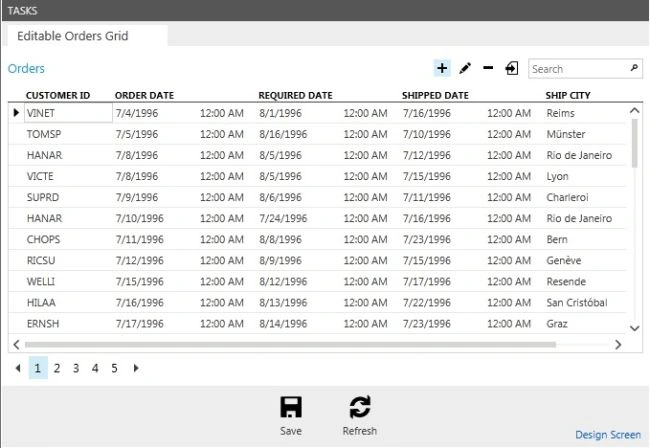The height and width of the screenshot is (448, 650).
Task: Sort by the SHIP CITY column header
Action: click(x=568, y=95)
